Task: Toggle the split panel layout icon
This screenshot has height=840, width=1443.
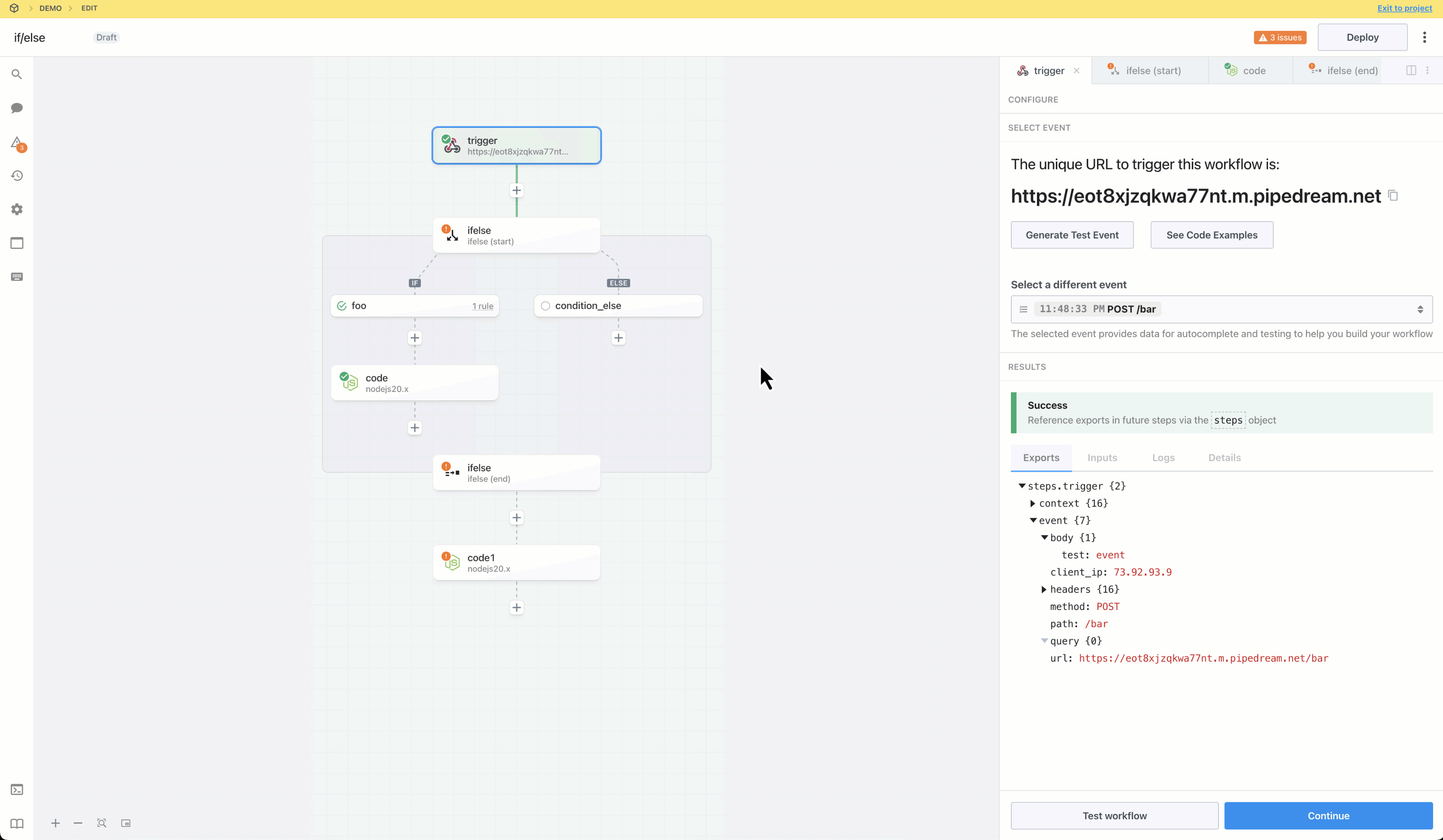Action: tap(1411, 71)
